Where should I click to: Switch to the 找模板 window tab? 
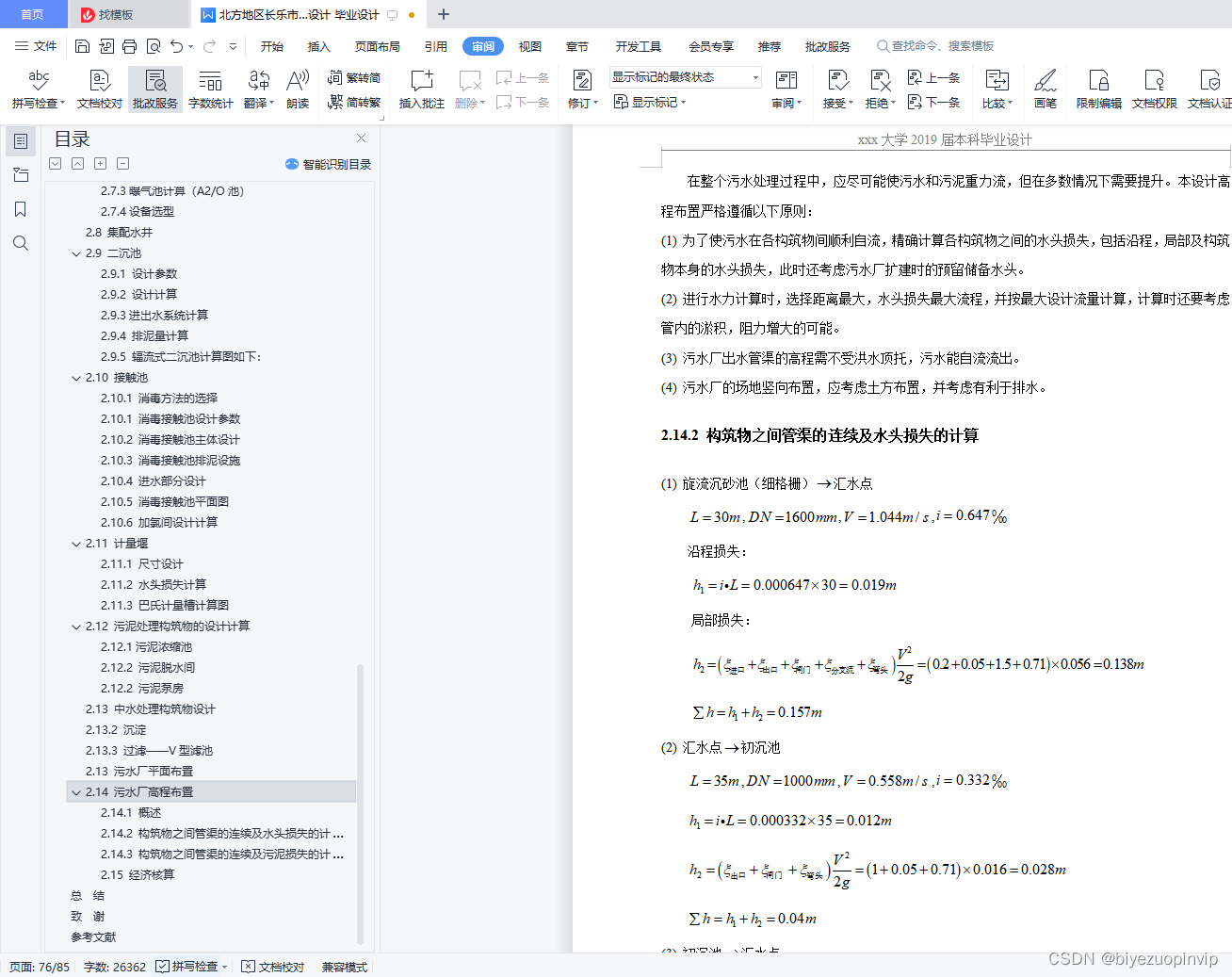click(128, 14)
